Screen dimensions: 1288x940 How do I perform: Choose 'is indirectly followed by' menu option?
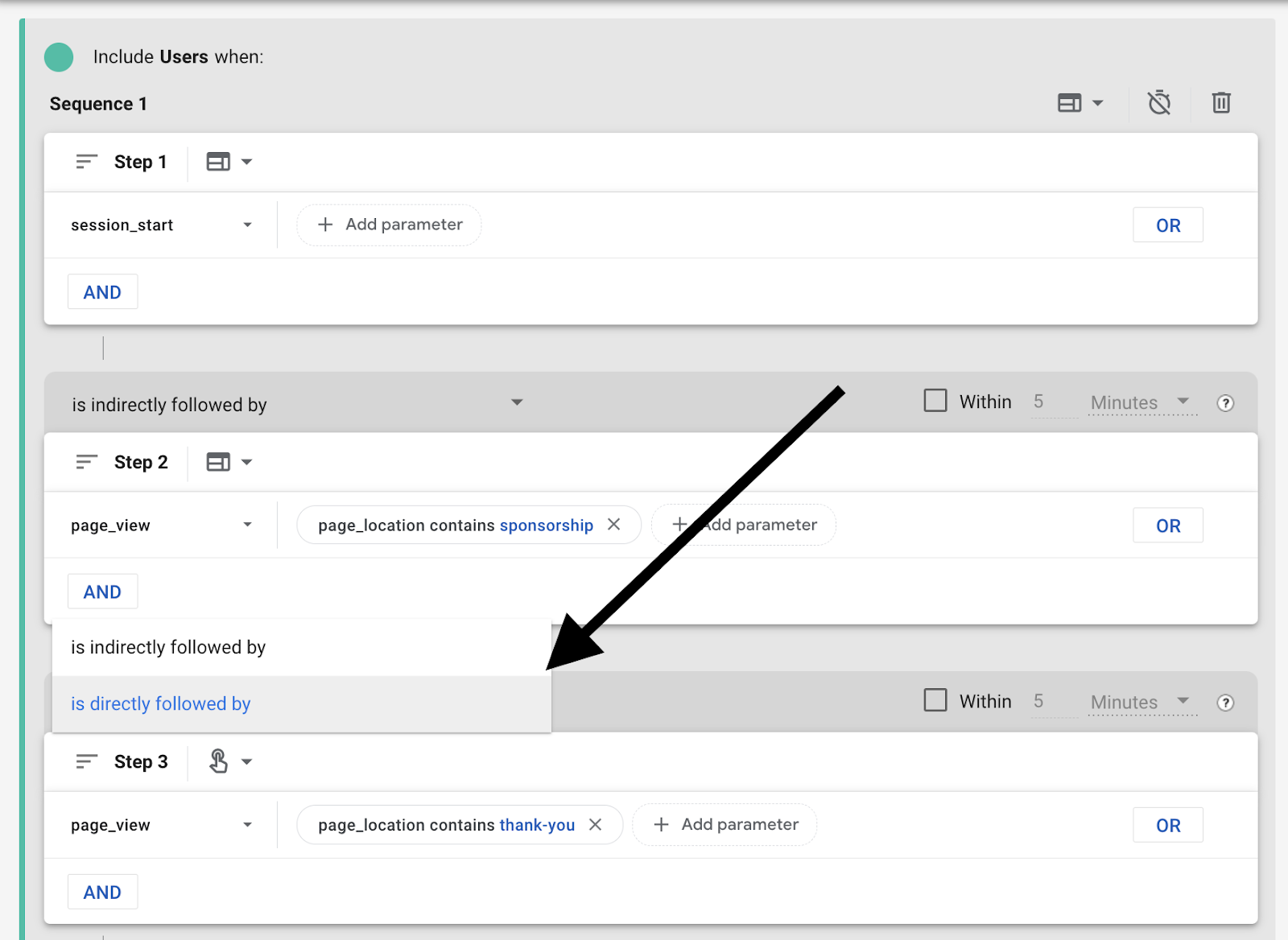[x=168, y=648]
